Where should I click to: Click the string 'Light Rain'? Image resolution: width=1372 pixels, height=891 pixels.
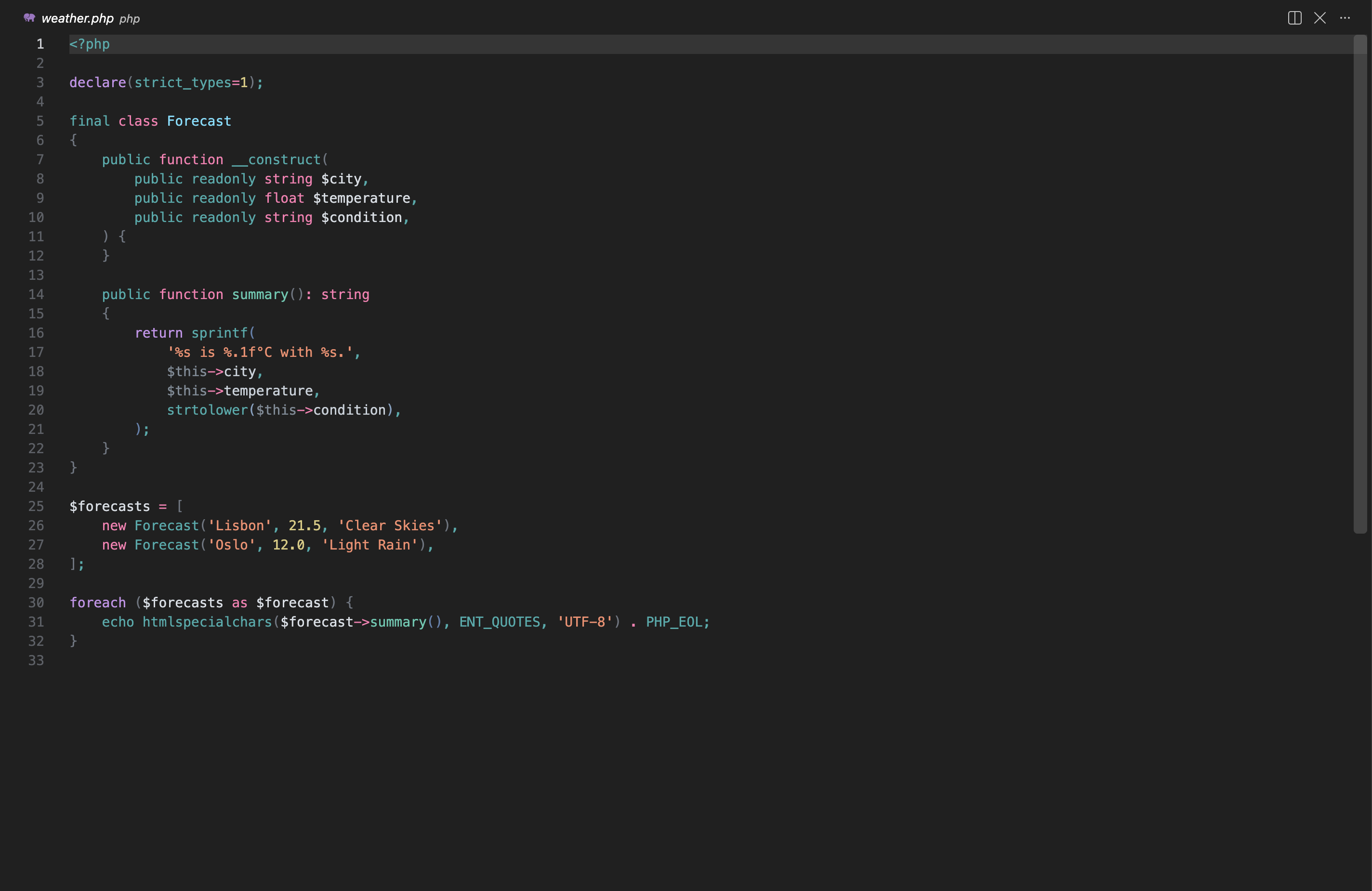pos(369,545)
